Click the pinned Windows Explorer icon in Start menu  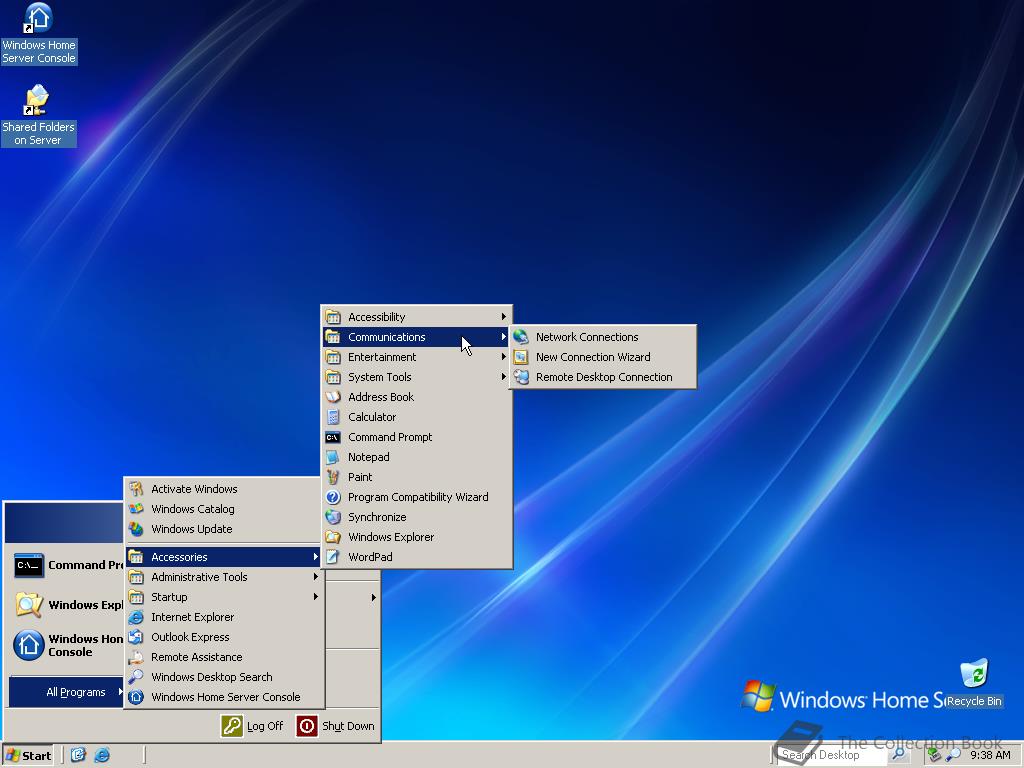pyautogui.click(x=29, y=605)
